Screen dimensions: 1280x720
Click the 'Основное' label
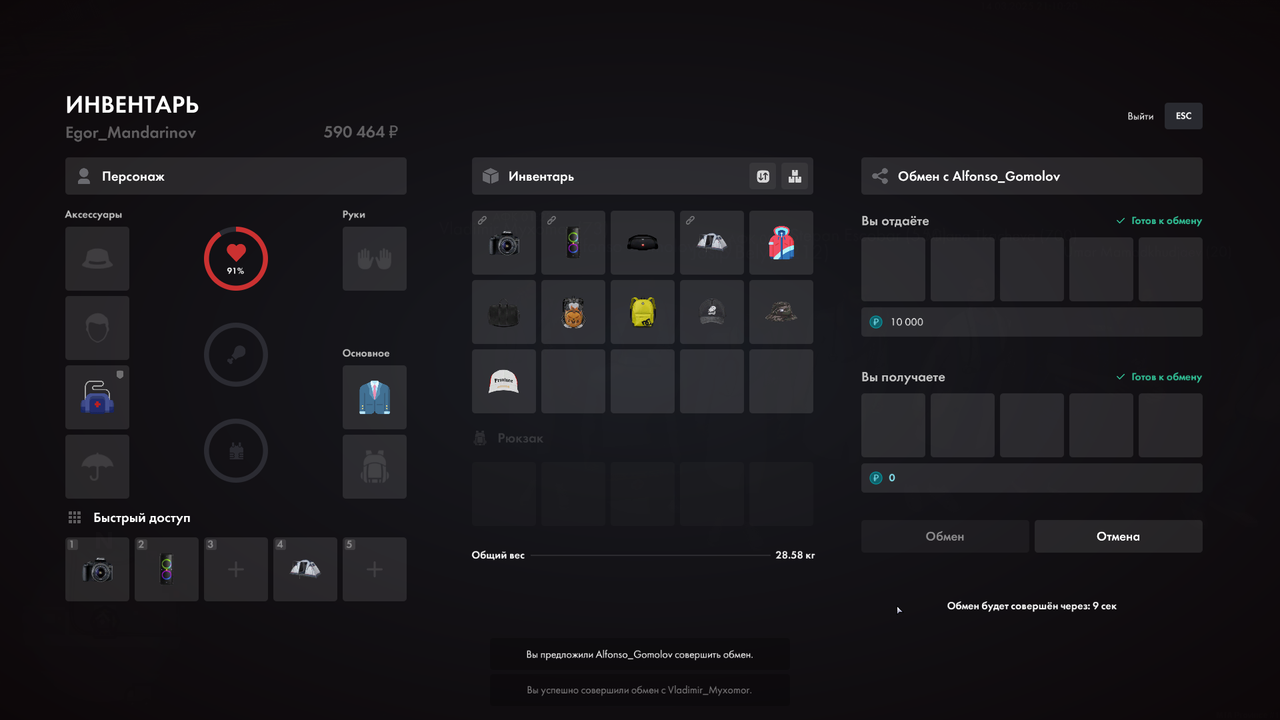[x=366, y=353]
